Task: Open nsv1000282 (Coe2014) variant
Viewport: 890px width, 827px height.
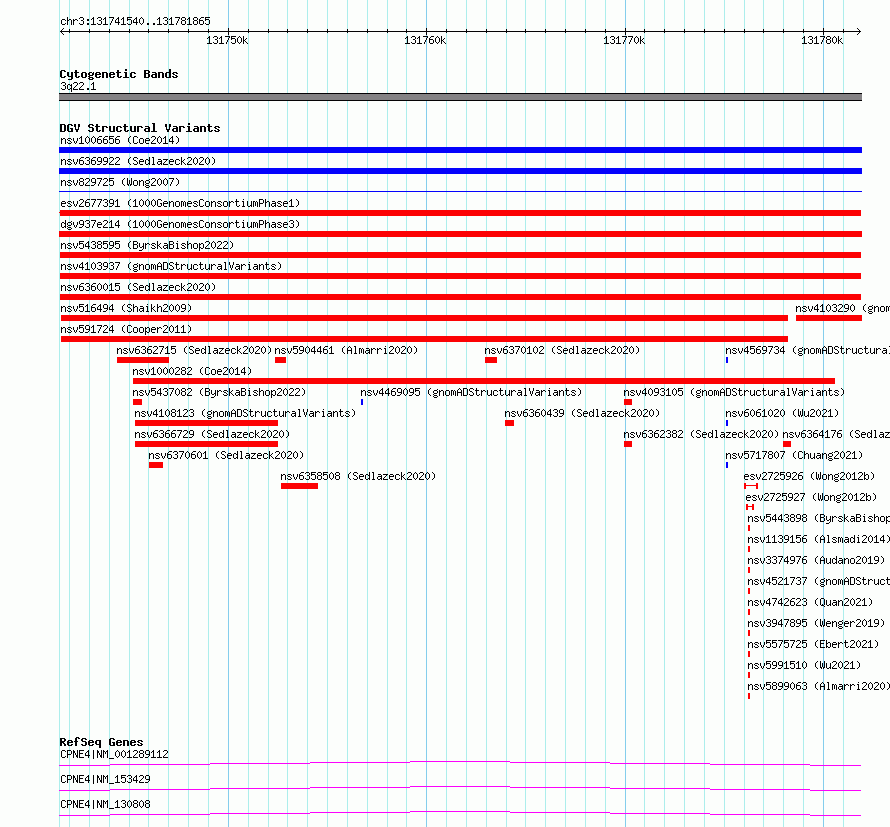Action: coord(192,371)
